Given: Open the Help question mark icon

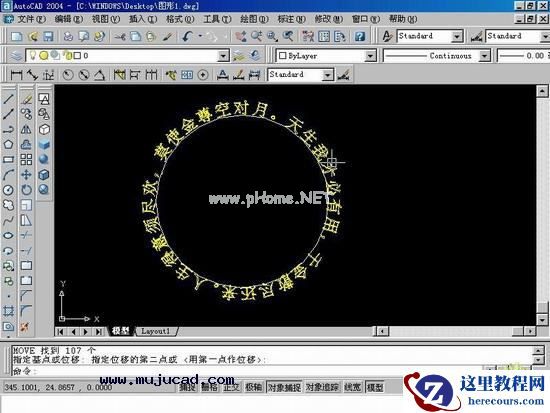Looking at the screenshot, I should tap(360, 36).
